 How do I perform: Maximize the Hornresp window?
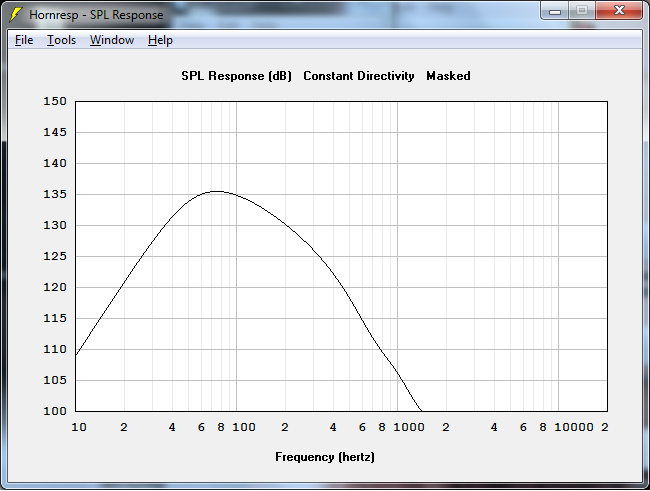point(582,11)
